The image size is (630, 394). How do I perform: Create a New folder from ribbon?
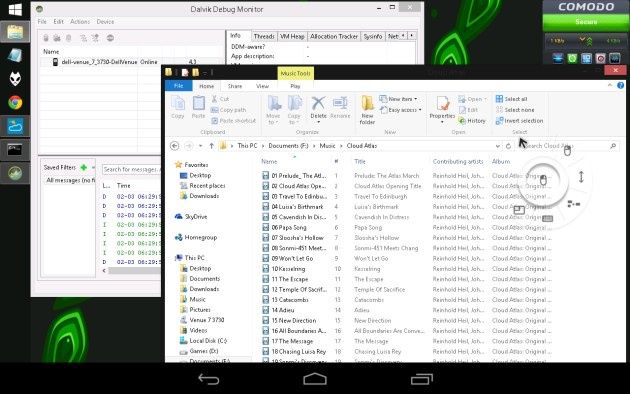point(367,110)
